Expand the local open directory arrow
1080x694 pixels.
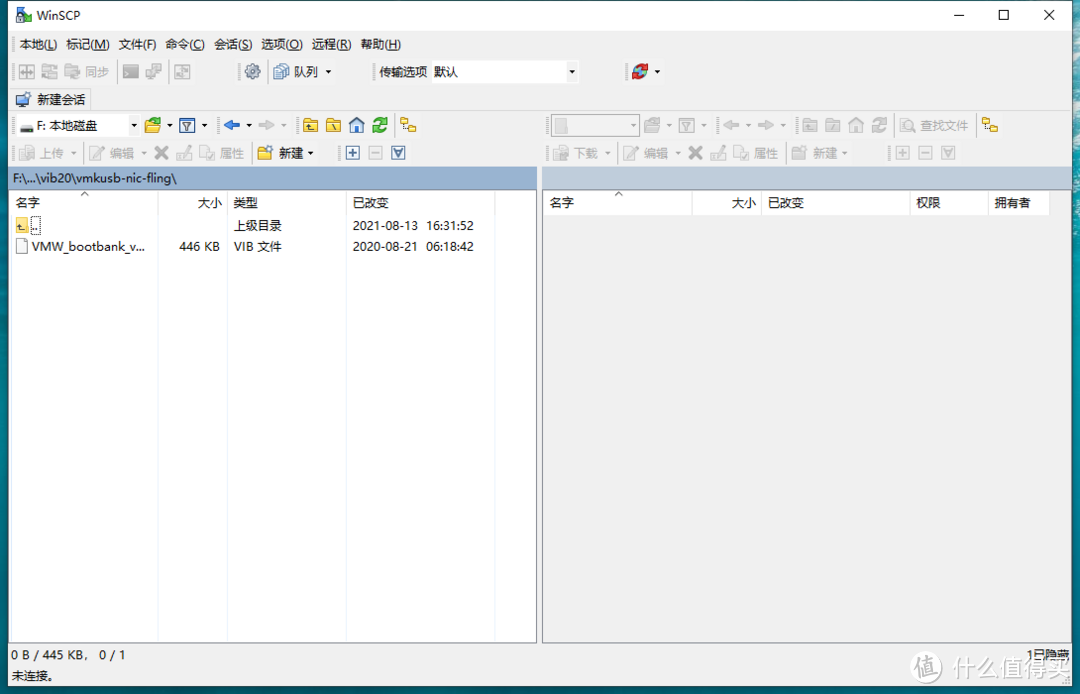(x=169, y=125)
